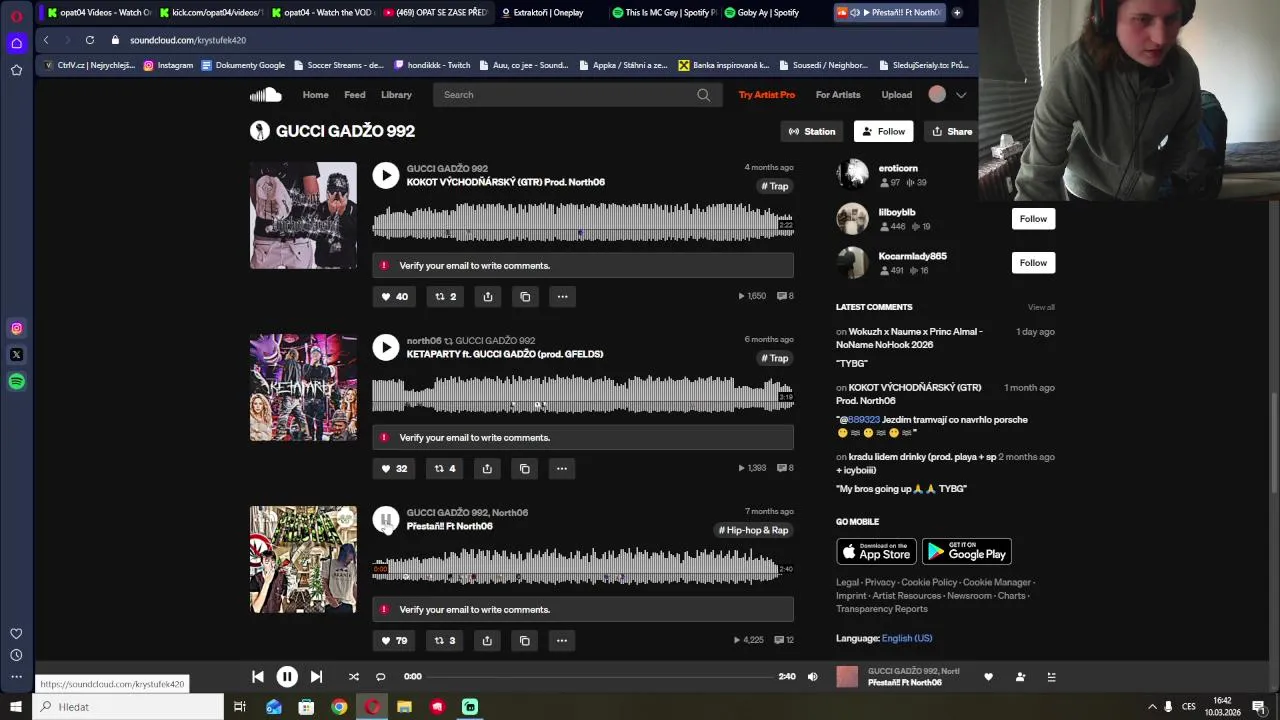Share the KETAPARTY track
The image size is (1280, 720).
click(487, 468)
